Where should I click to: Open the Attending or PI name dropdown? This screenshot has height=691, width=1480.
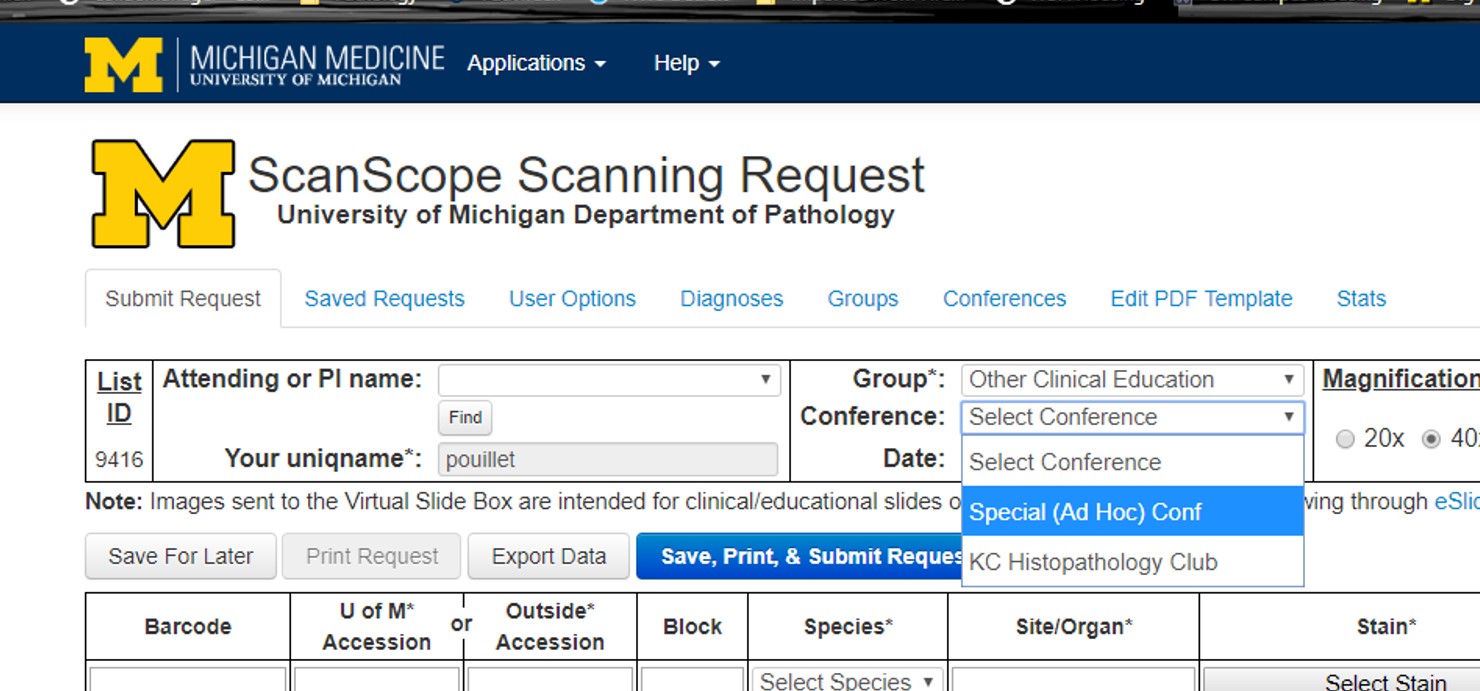click(609, 380)
